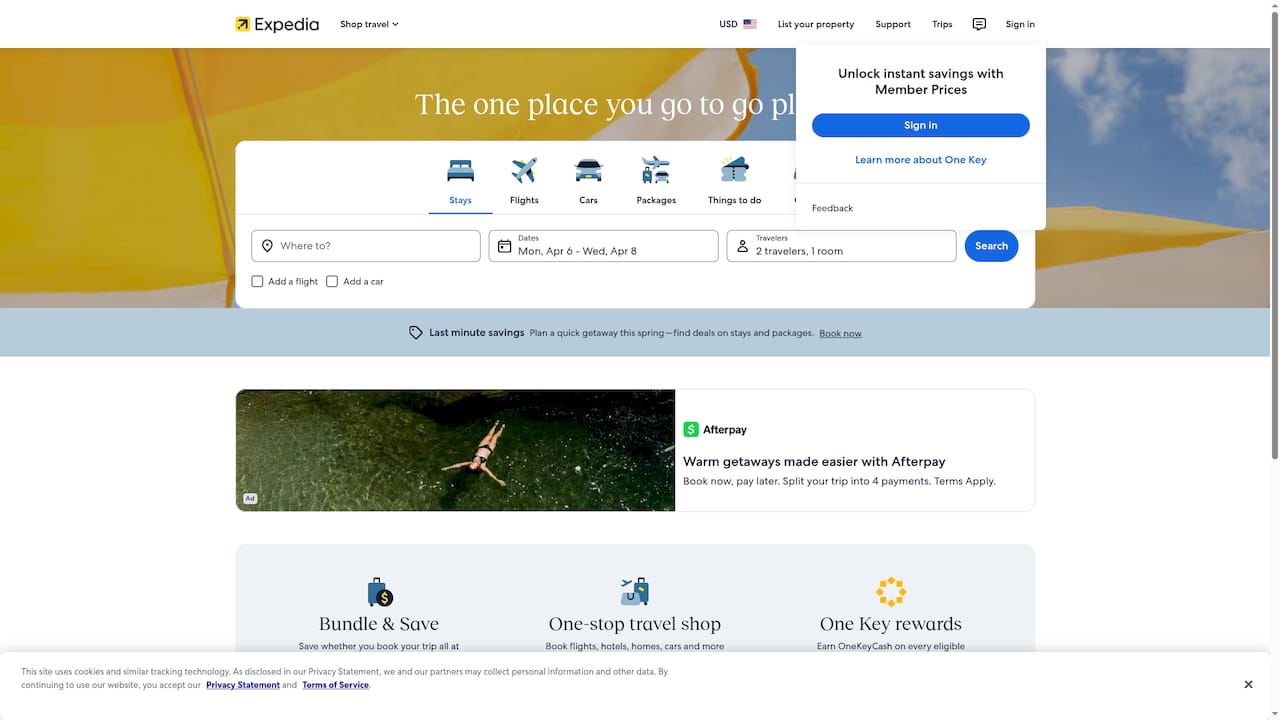Click the Afterpay swimming pool ad image
This screenshot has height=720, width=1280.
455,450
